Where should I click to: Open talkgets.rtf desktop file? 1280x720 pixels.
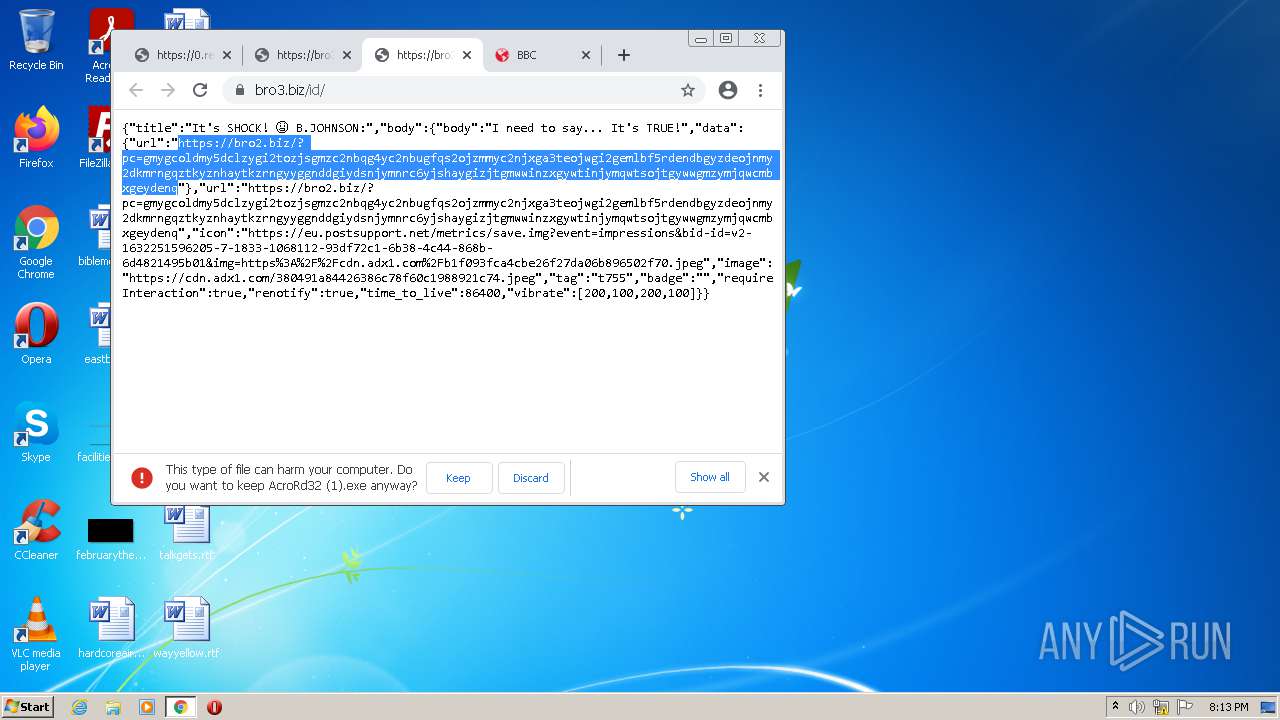pyautogui.click(x=187, y=530)
